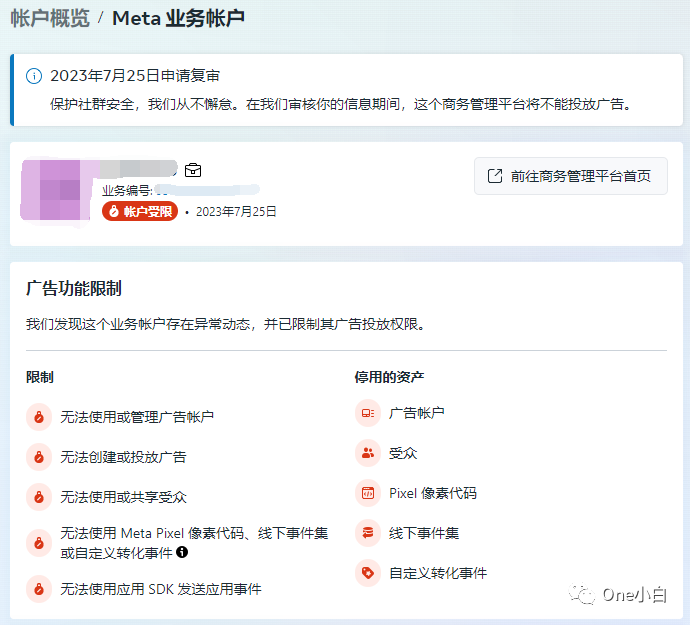Click the Pixel 像素代码 label
Image resolution: width=690 pixels, height=625 pixels.
pyautogui.click(x=433, y=493)
